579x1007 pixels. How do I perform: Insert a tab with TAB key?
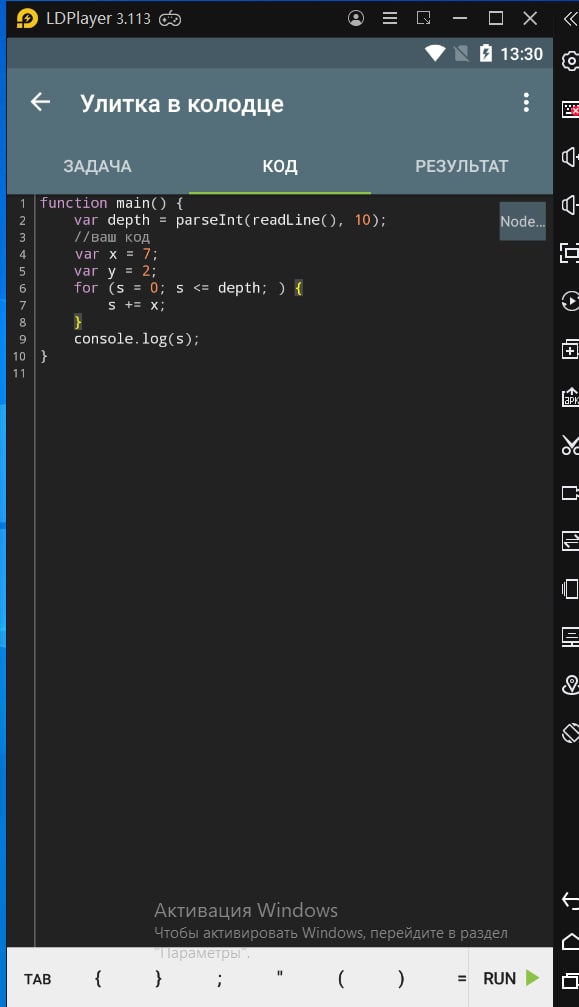point(37,979)
